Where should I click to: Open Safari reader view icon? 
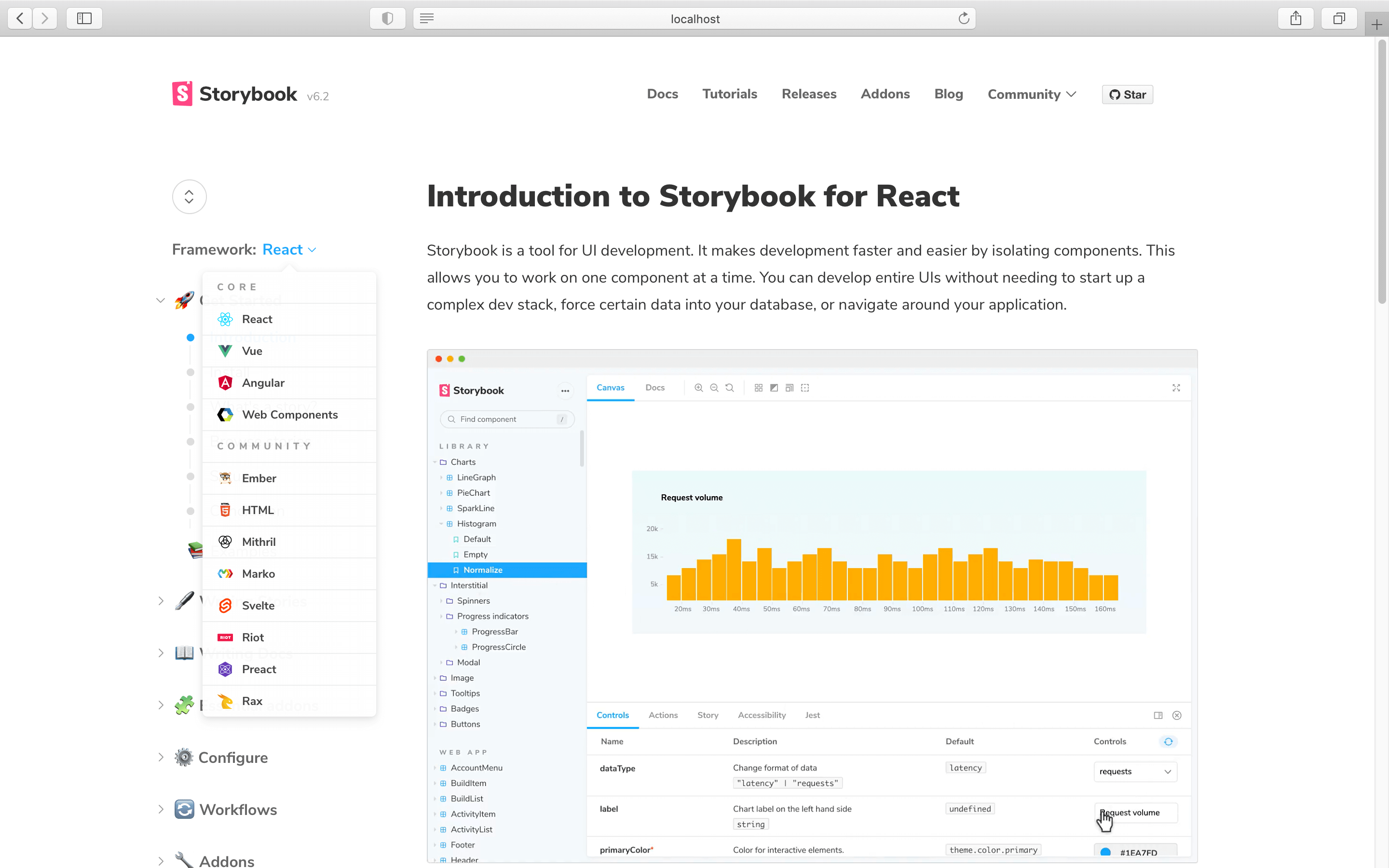[x=426, y=18]
